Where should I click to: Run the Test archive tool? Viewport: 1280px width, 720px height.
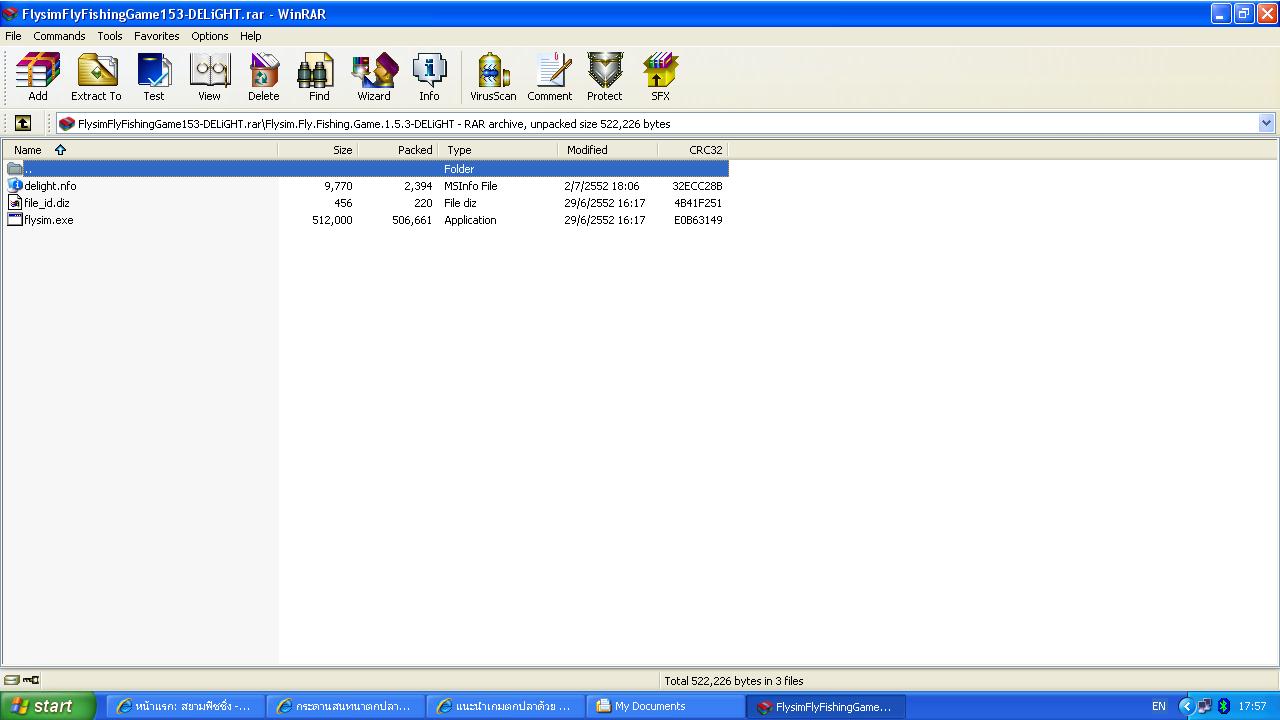point(153,77)
